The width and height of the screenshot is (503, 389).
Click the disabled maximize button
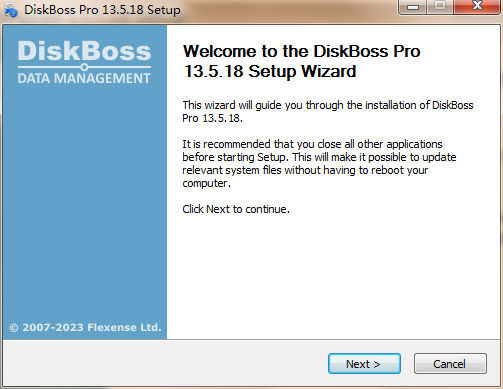pyautogui.click(x=440, y=6)
